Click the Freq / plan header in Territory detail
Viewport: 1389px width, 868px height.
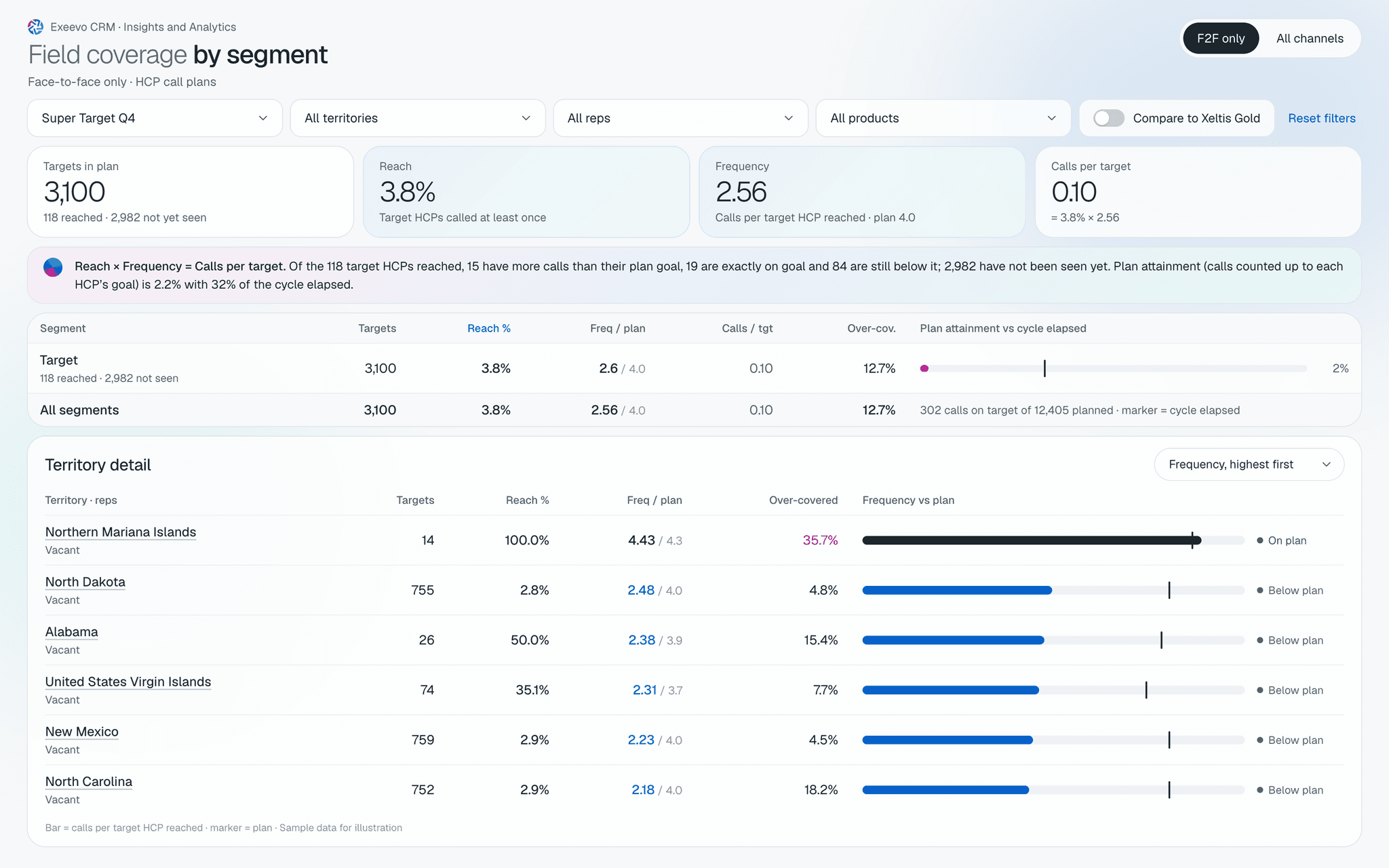click(654, 500)
